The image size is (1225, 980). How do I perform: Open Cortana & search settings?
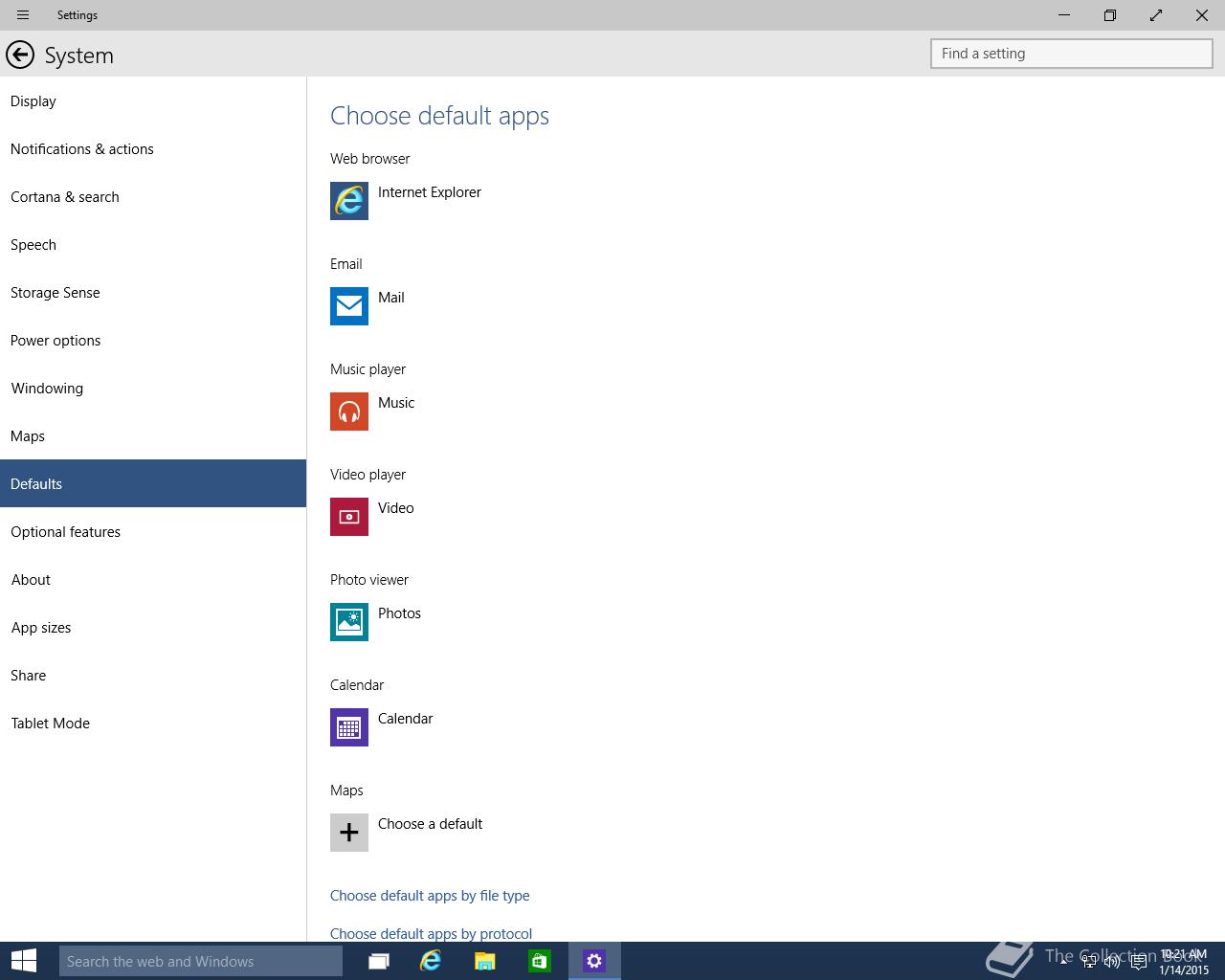click(153, 196)
